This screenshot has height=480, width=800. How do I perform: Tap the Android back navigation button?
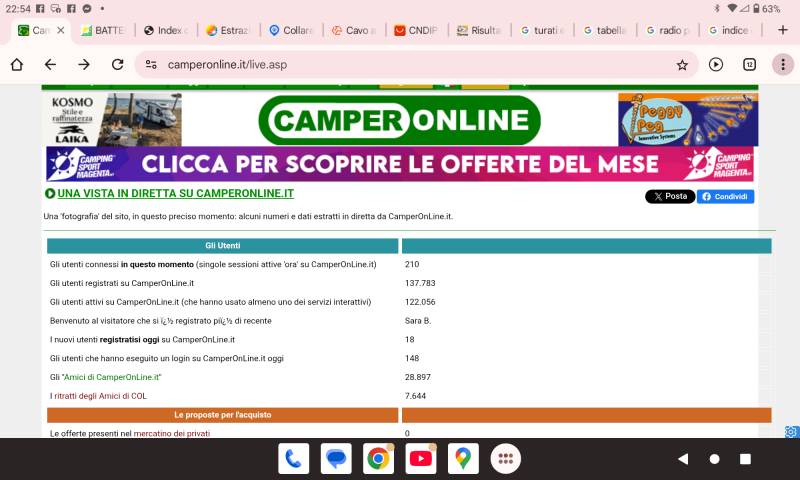click(683, 459)
